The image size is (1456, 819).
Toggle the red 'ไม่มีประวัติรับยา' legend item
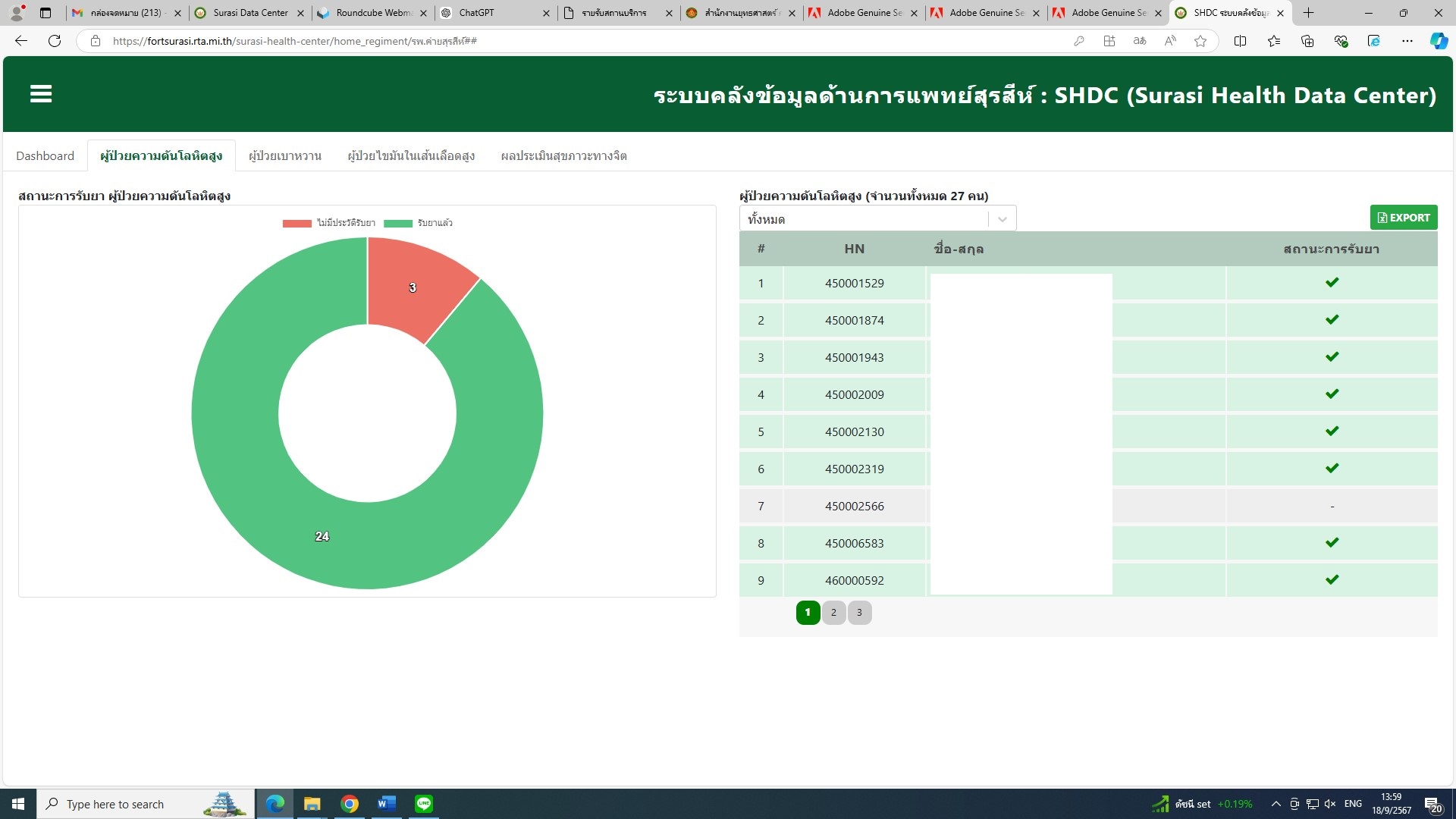(329, 223)
